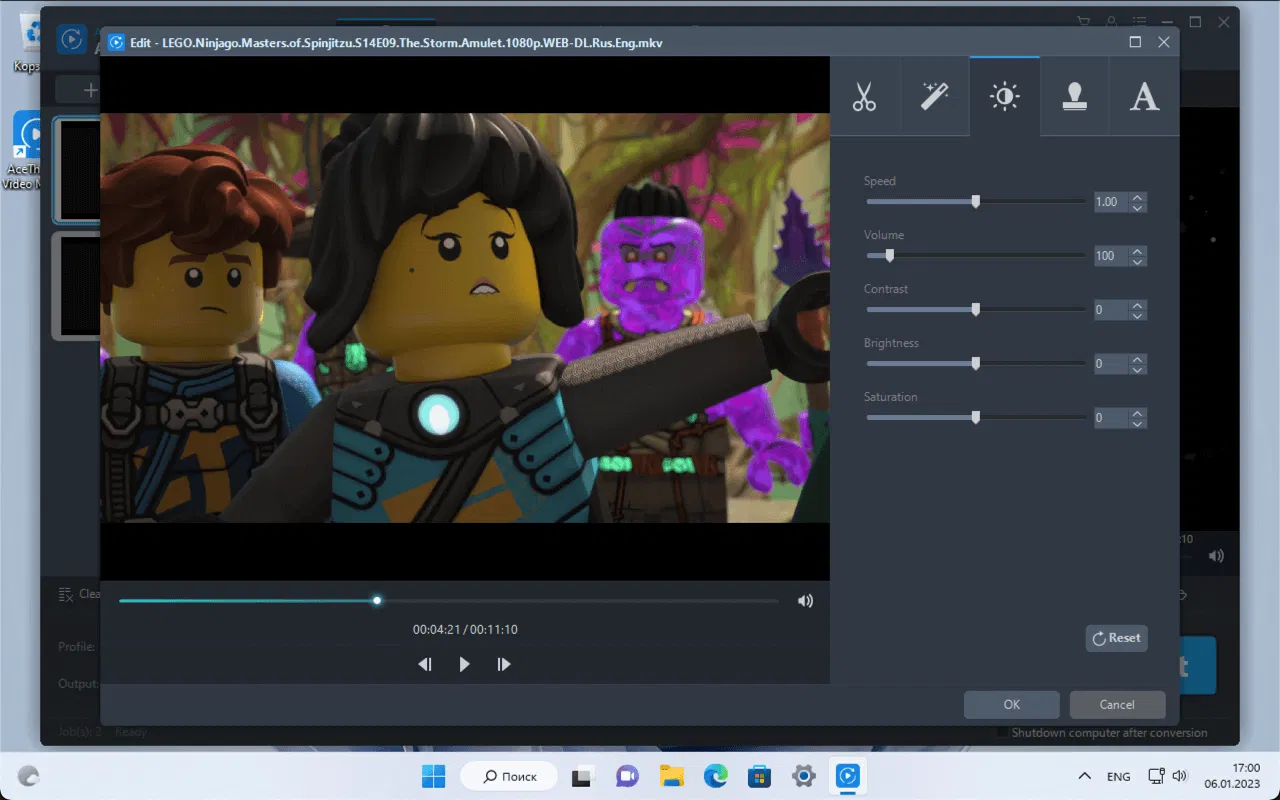This screenshot has width=1280, height=800.
Task: Focus the Speed value field
Action: 1110,202
